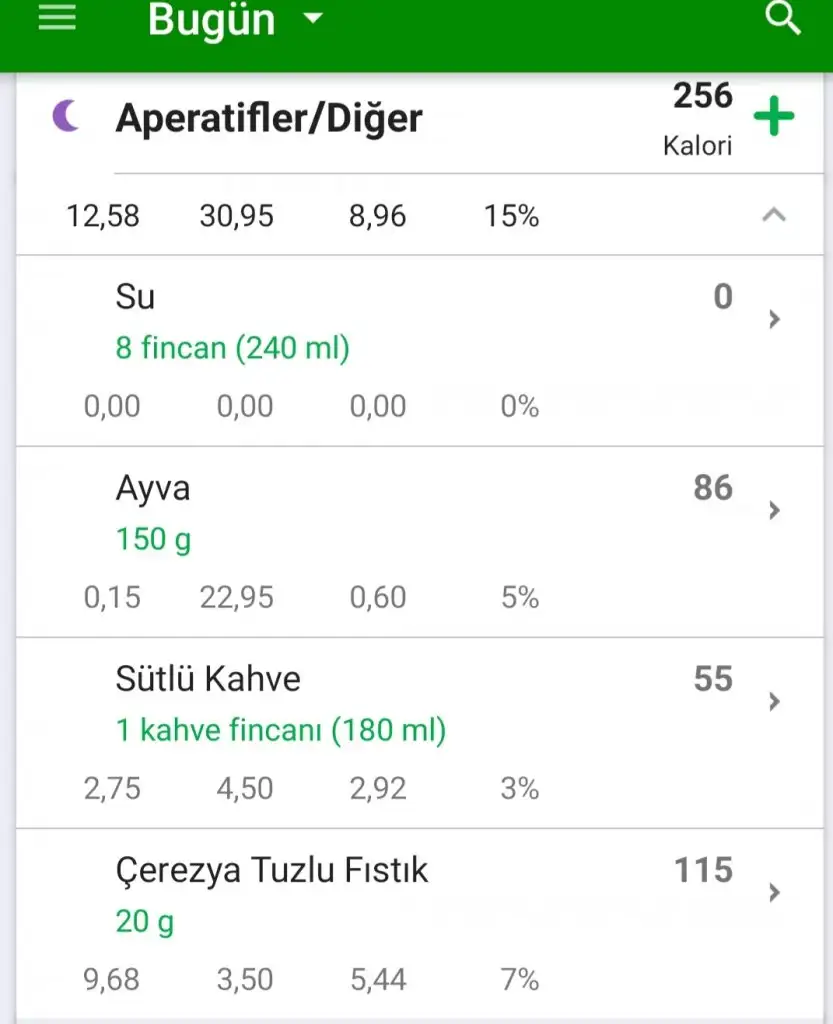Image resolution: width=833 pixels, height=1024 pixels.
Task: Select the Aperatifler/Diğer meal heading
Action: pos(269,119)
